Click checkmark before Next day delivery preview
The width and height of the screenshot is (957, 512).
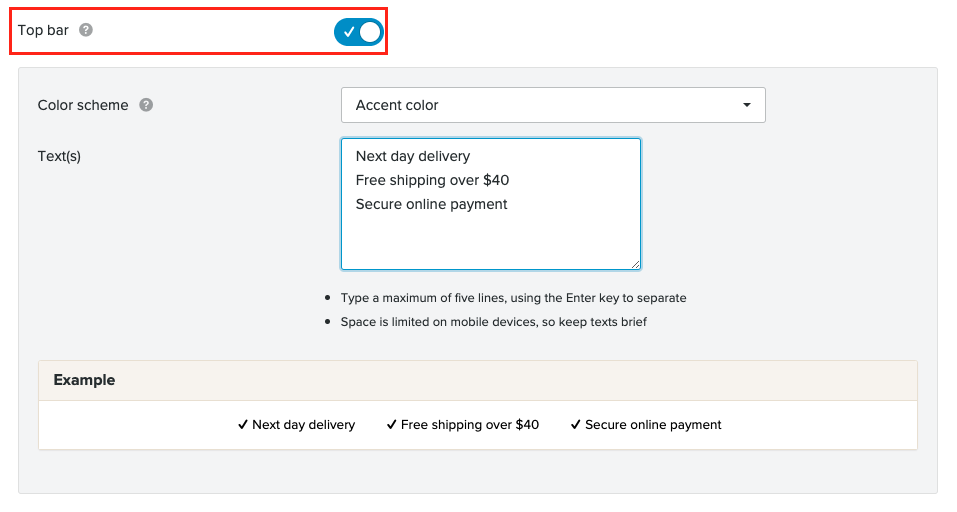(x=243, y=425)
